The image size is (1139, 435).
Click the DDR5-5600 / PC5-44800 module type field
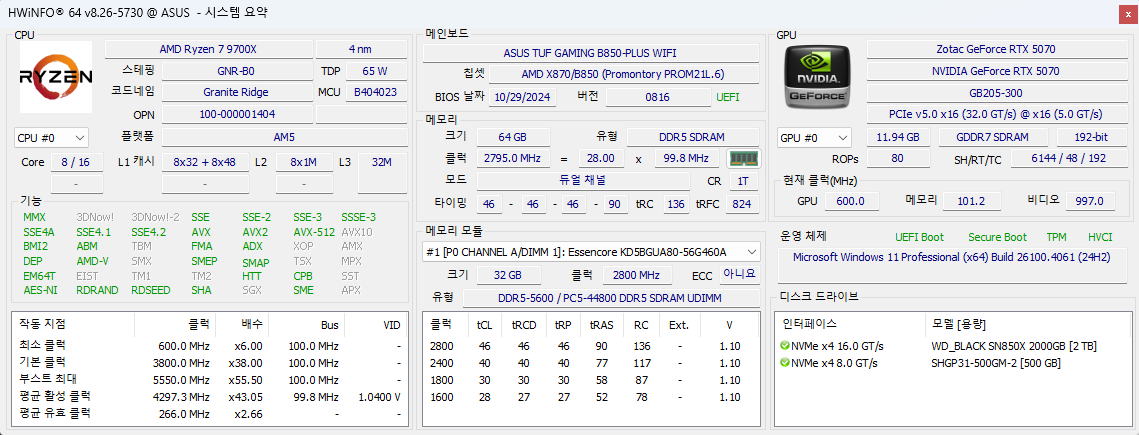[x=611, y=298]
